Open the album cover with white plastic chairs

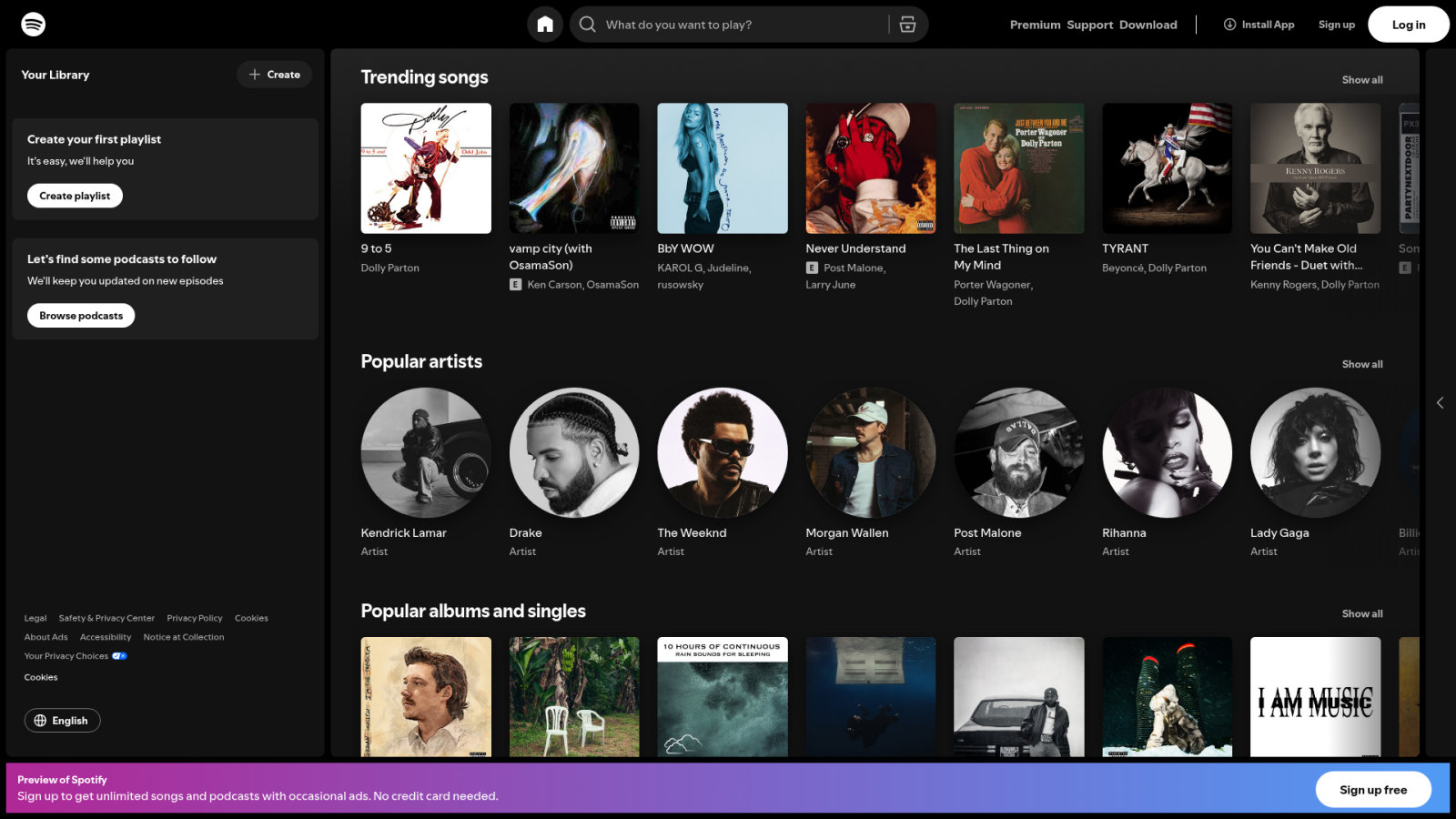tap(574, 697)
